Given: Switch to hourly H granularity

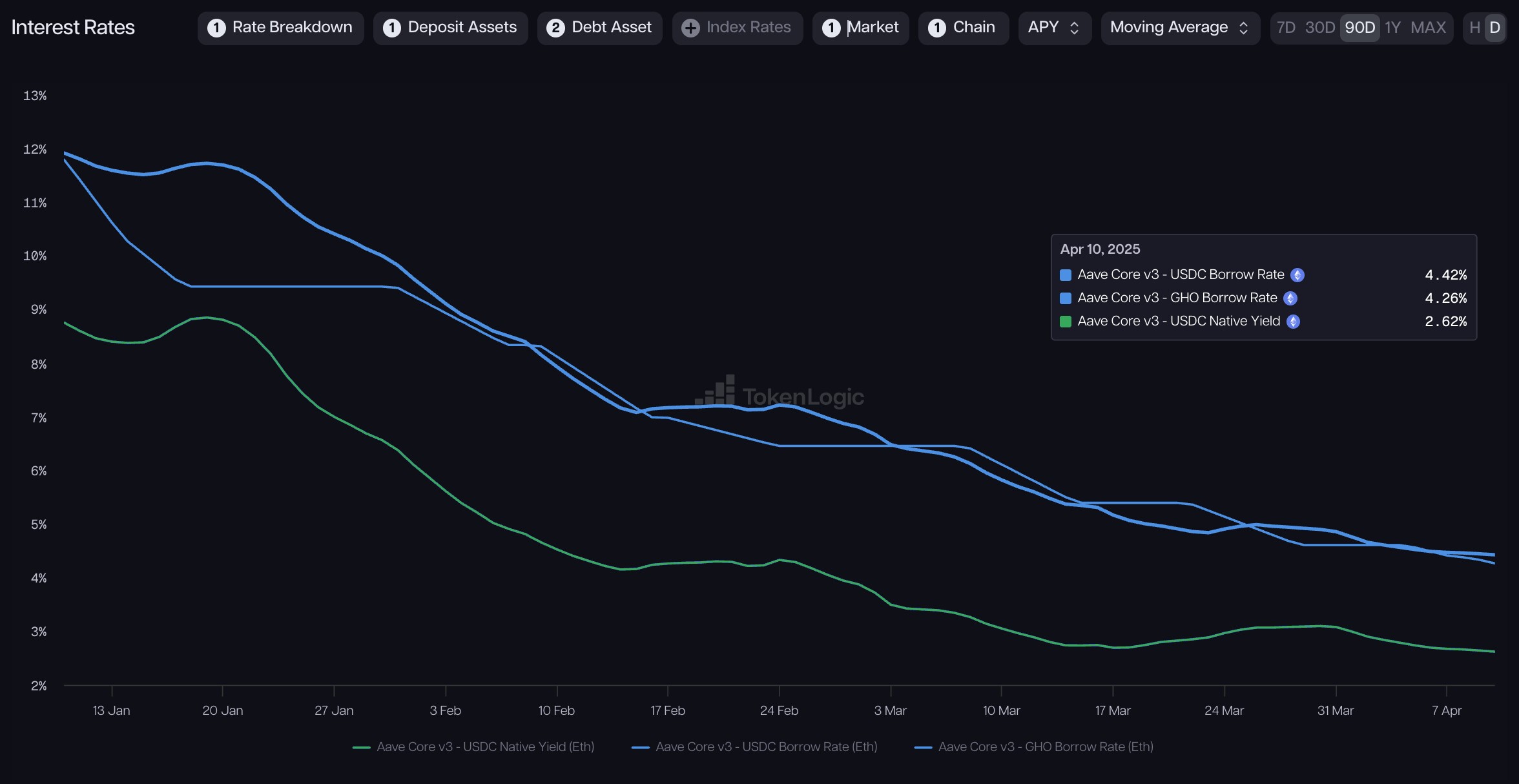Looking at the screenshot, I should pyautogui.click(x=1474, y=28).
